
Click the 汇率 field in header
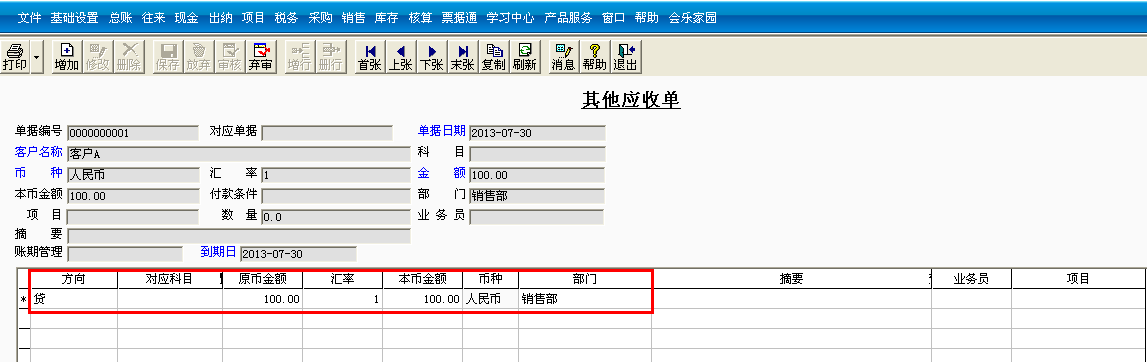tap(336, 176)
